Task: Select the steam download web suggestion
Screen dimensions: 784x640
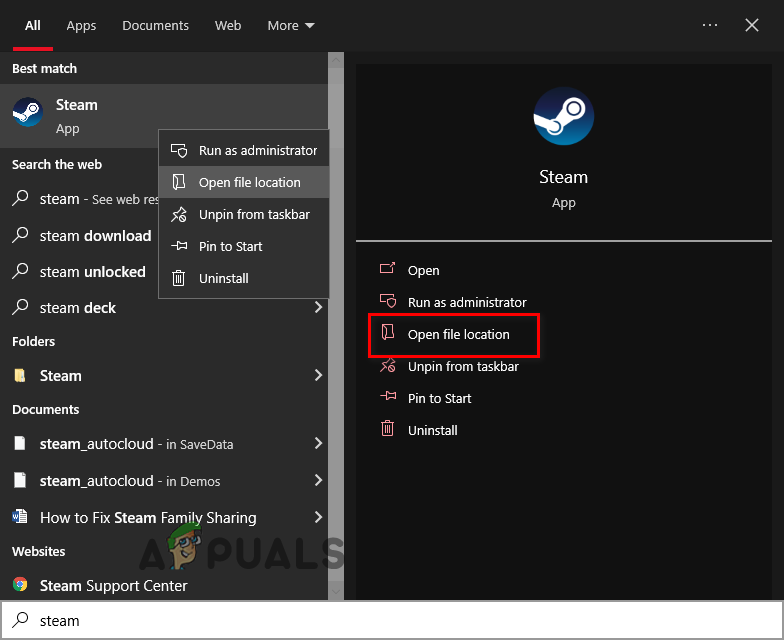Action: pyautogui.click(x=80, y=236)
